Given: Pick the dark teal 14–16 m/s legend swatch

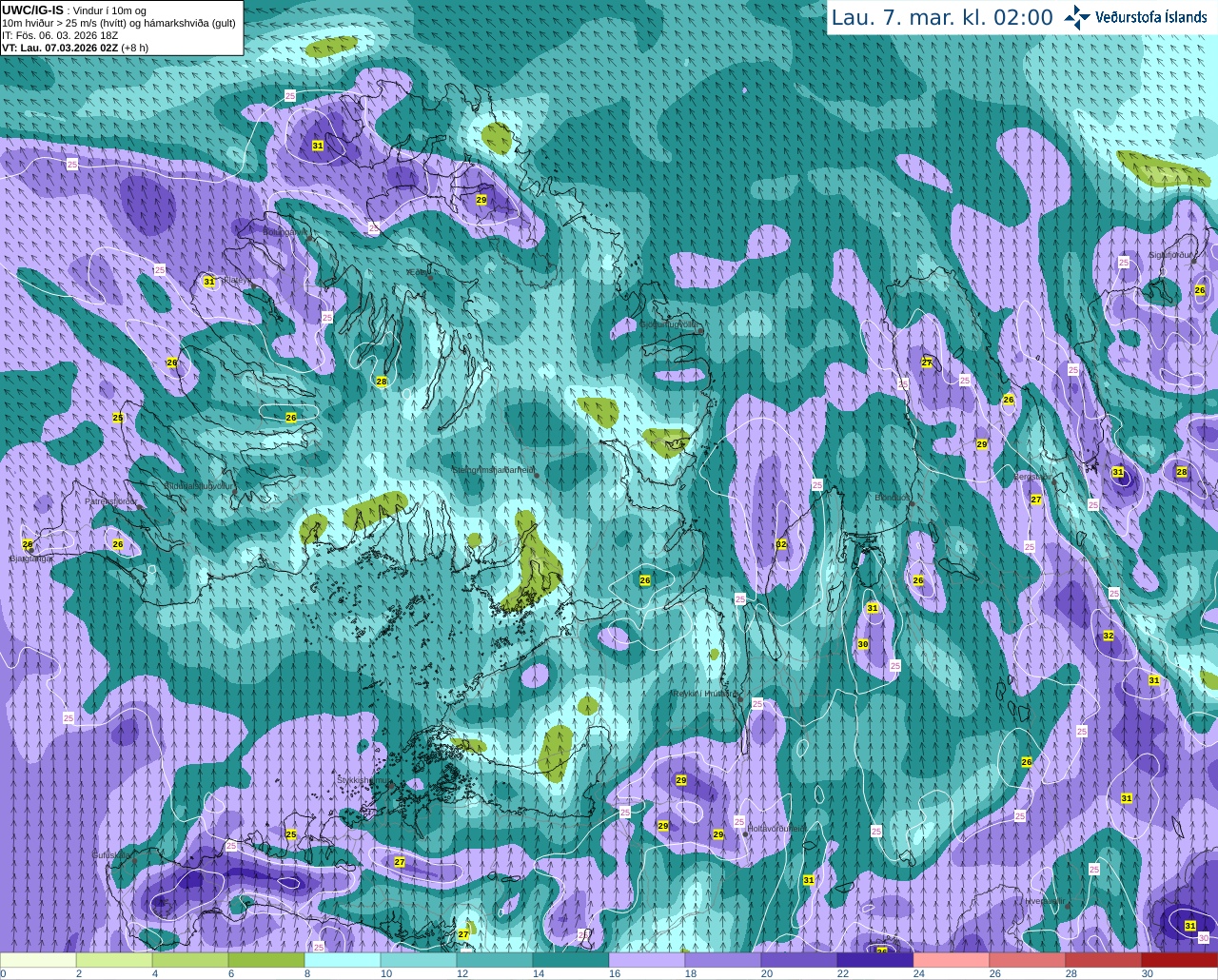Looking at the screenshot, I should 571,960.
